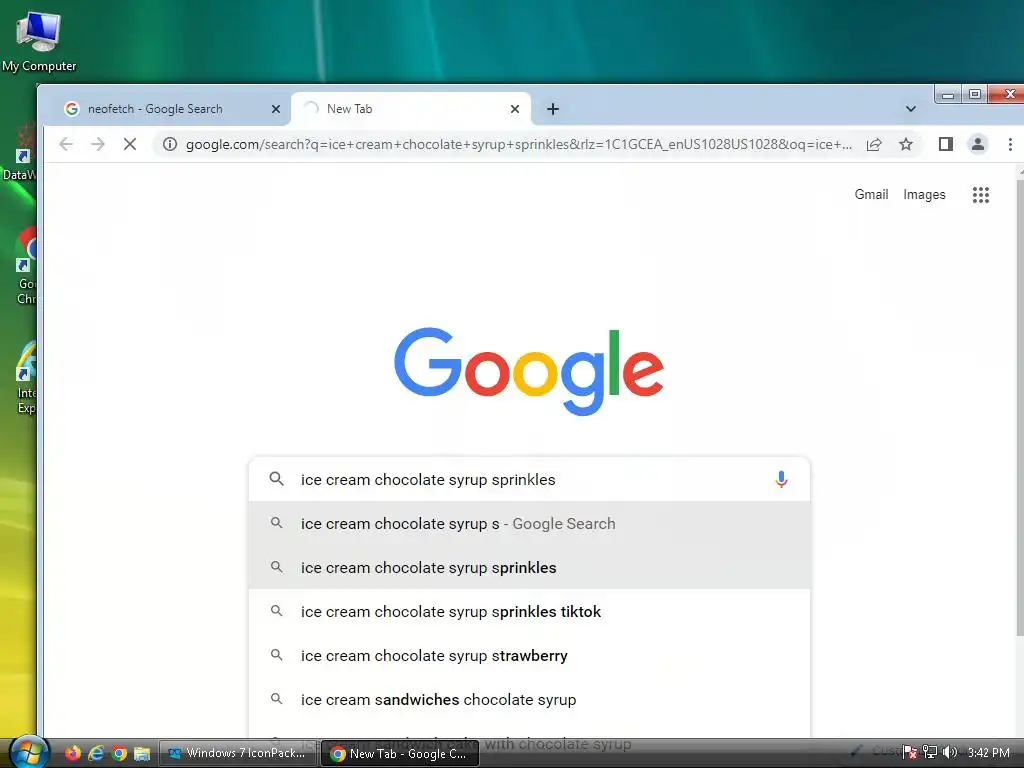Open the network tray icon
The image size is (1024, 768).
coord(930,753)
